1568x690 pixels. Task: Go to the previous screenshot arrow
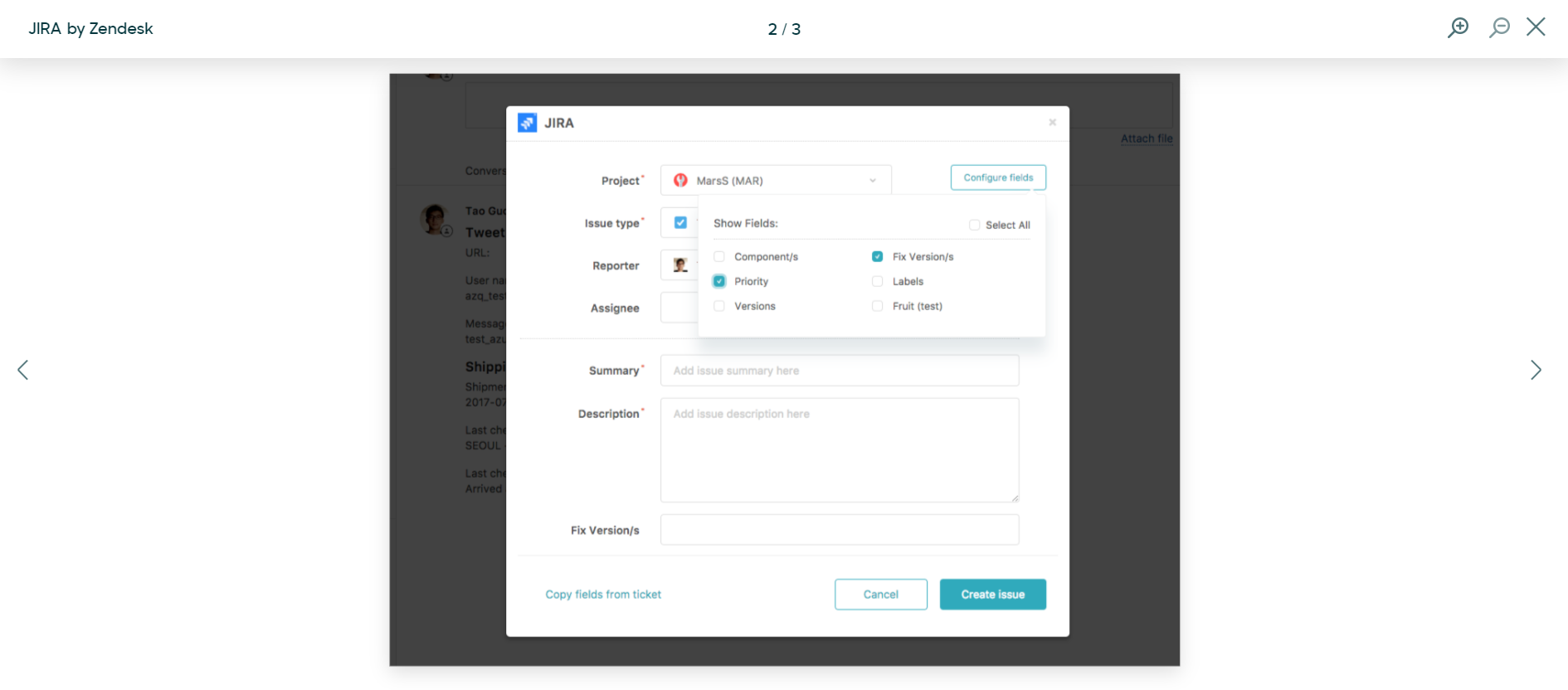pos(23,370)
